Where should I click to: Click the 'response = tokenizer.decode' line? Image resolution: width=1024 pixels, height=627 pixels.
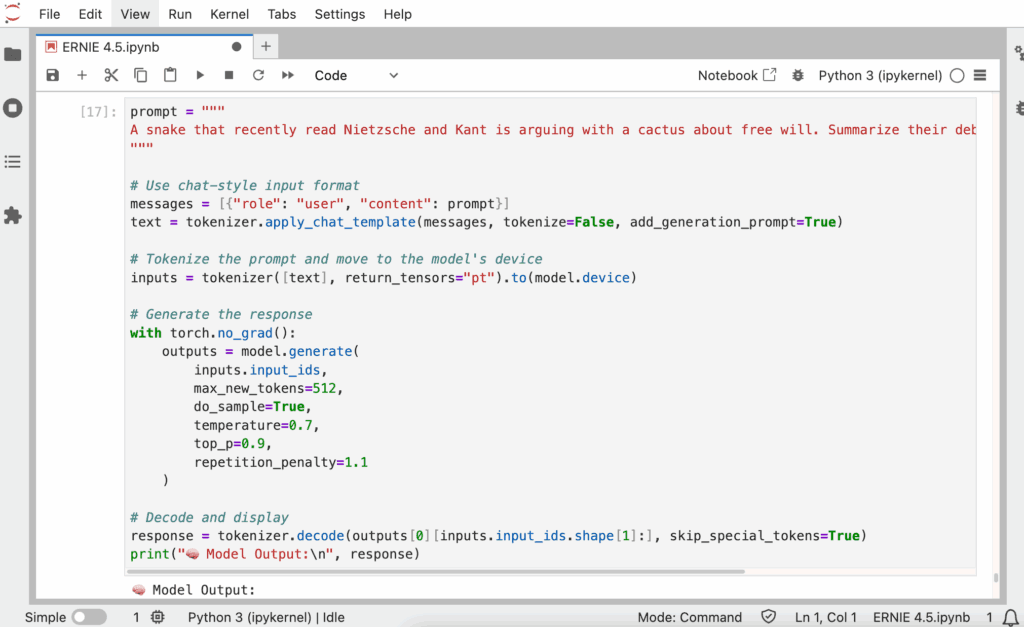pos(498,536)
